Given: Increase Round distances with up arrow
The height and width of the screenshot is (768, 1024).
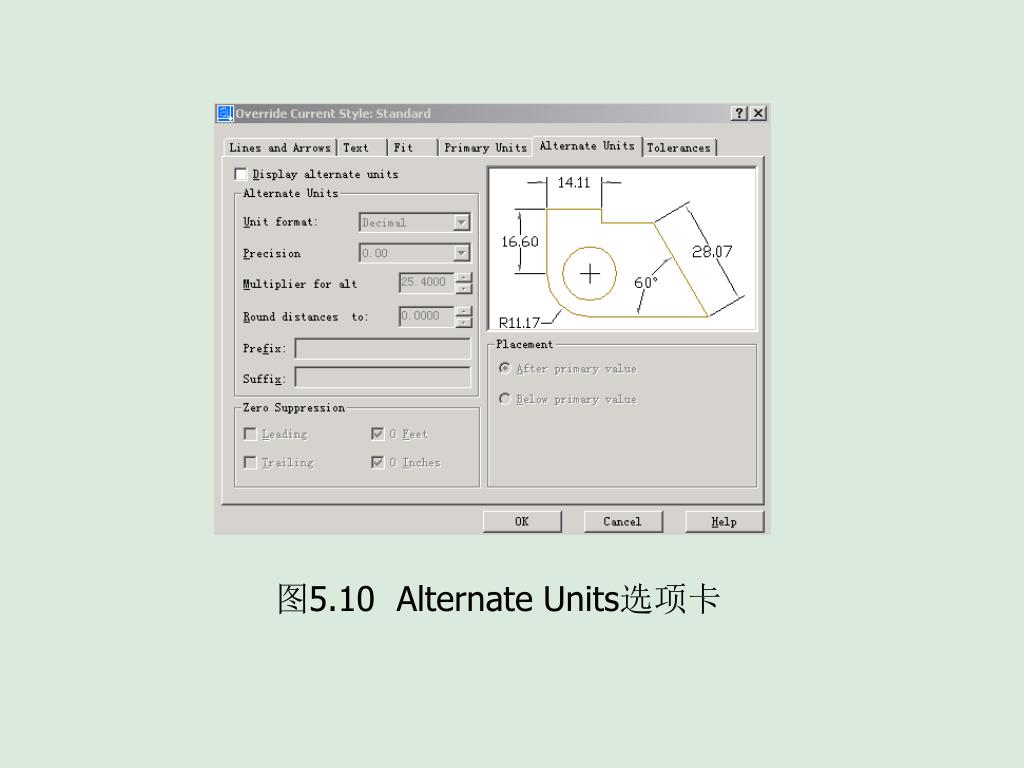Looking at the screenshot, I should pos(463,312).
